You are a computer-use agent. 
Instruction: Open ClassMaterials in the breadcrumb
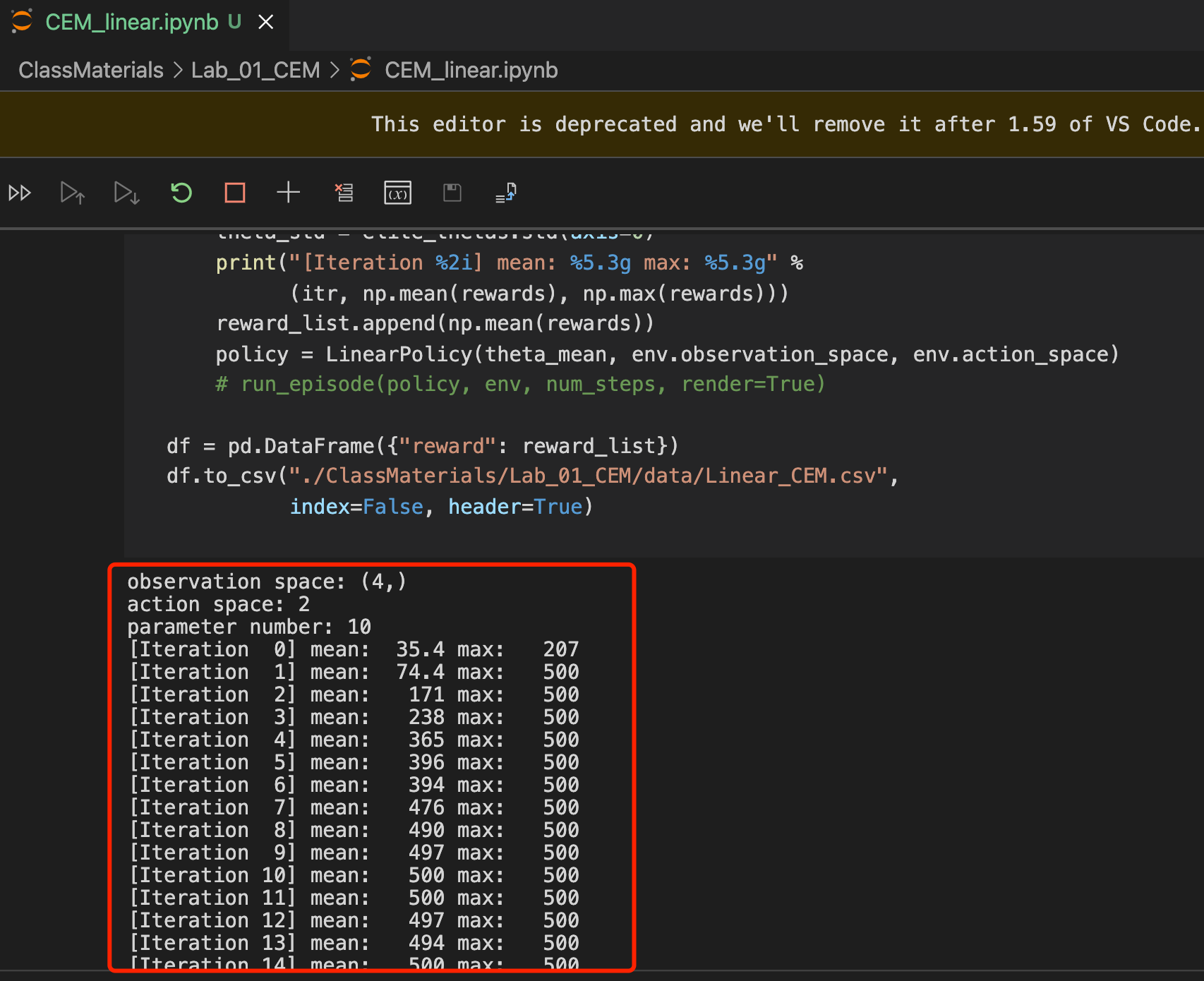(x=91, y=70)
